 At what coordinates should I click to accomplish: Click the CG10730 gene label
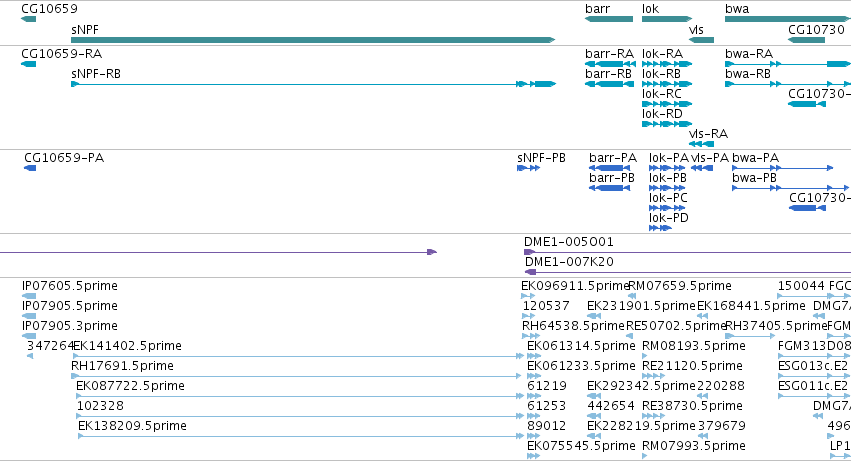click(816, 29)
